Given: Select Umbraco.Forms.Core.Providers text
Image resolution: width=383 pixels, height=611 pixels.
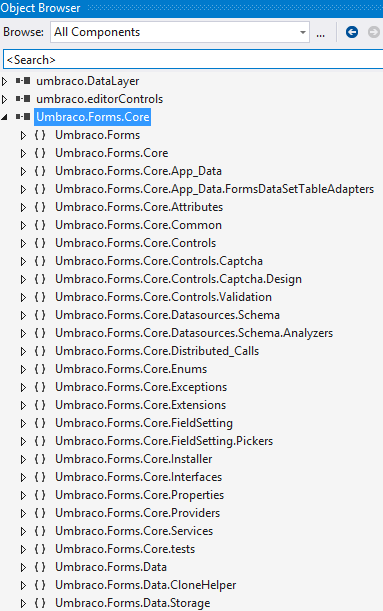Looking at the screenshot, I should point(138,513).
